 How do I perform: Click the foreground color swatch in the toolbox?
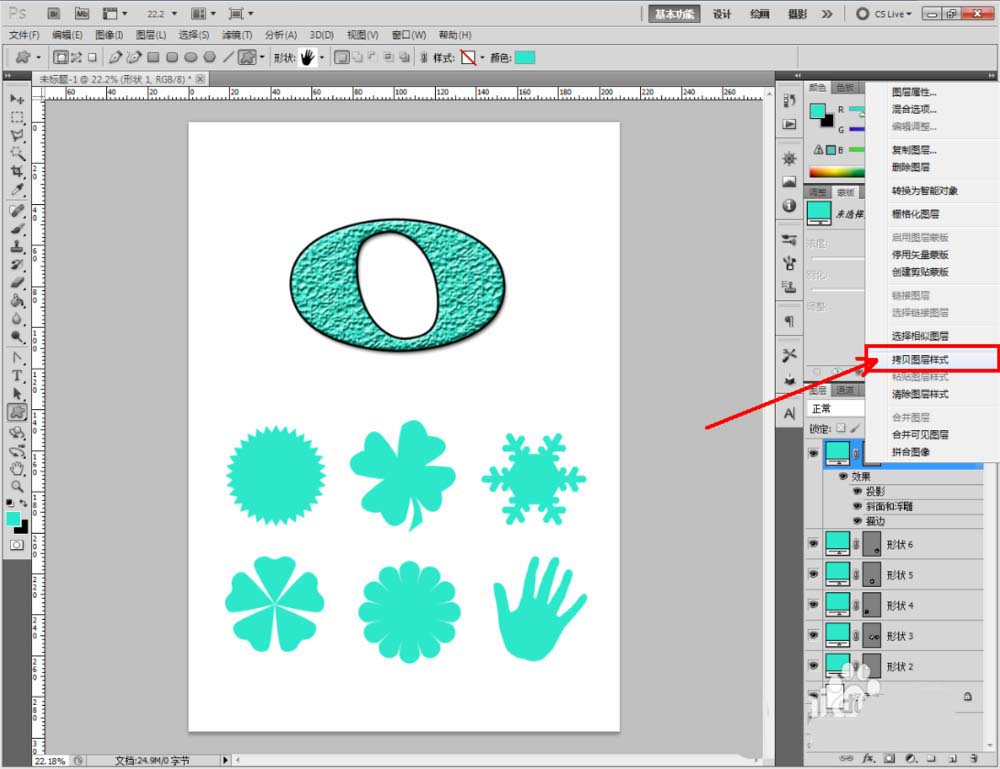tap(13, 518)
